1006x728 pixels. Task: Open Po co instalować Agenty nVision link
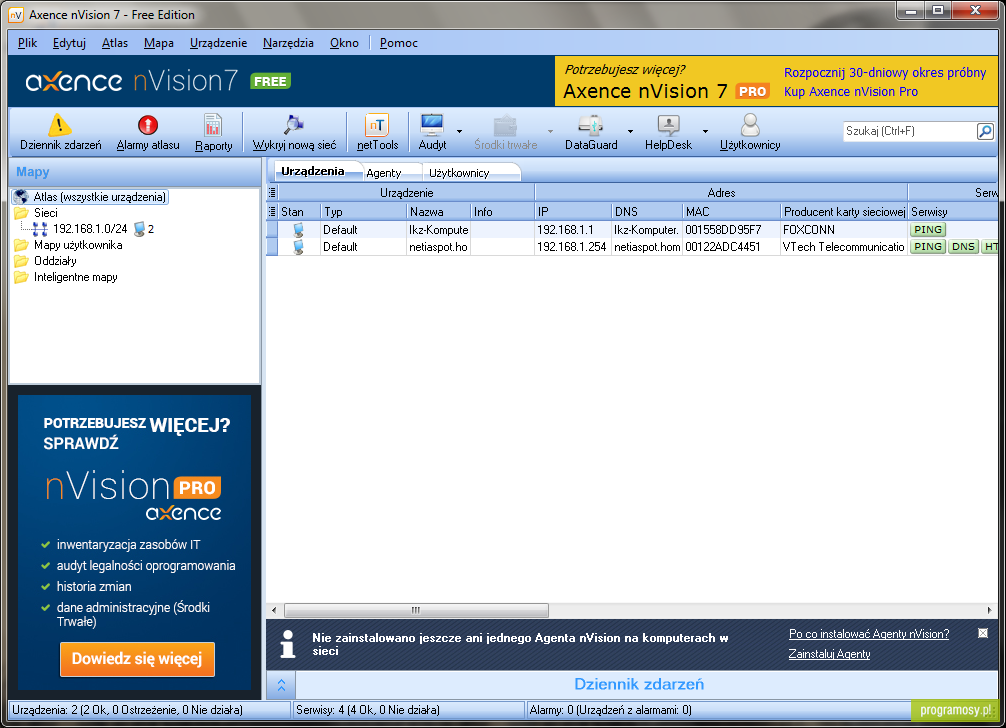click(869, 634)
